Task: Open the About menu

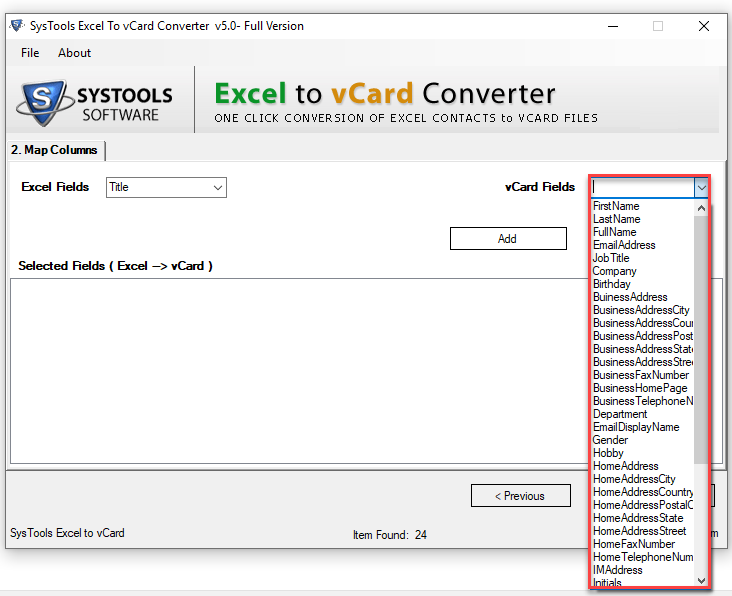Action: point(74,53)
